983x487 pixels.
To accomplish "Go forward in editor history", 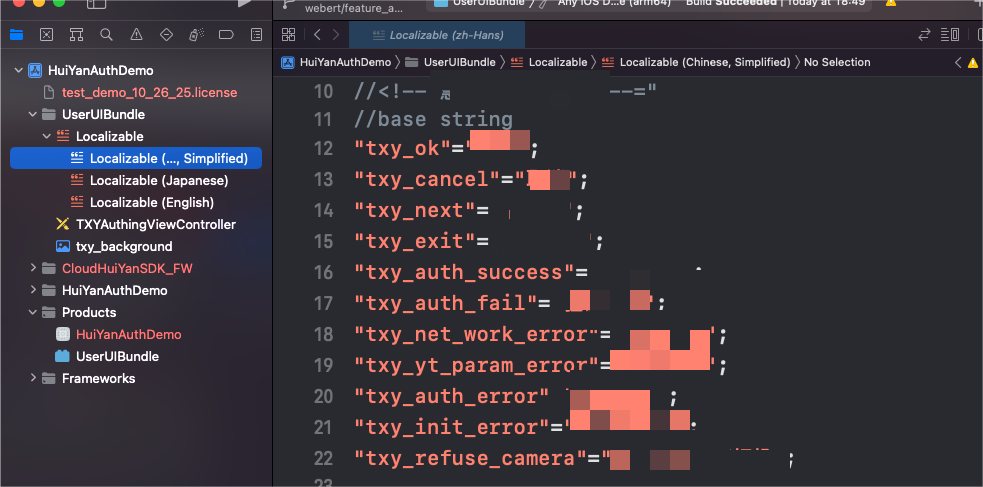I will click(x=336, y=35).
